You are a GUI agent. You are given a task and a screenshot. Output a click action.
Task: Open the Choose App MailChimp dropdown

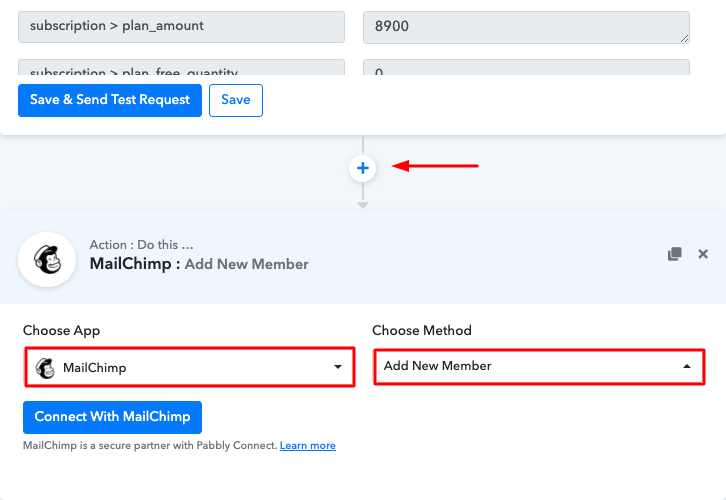(x=190, y=367)
